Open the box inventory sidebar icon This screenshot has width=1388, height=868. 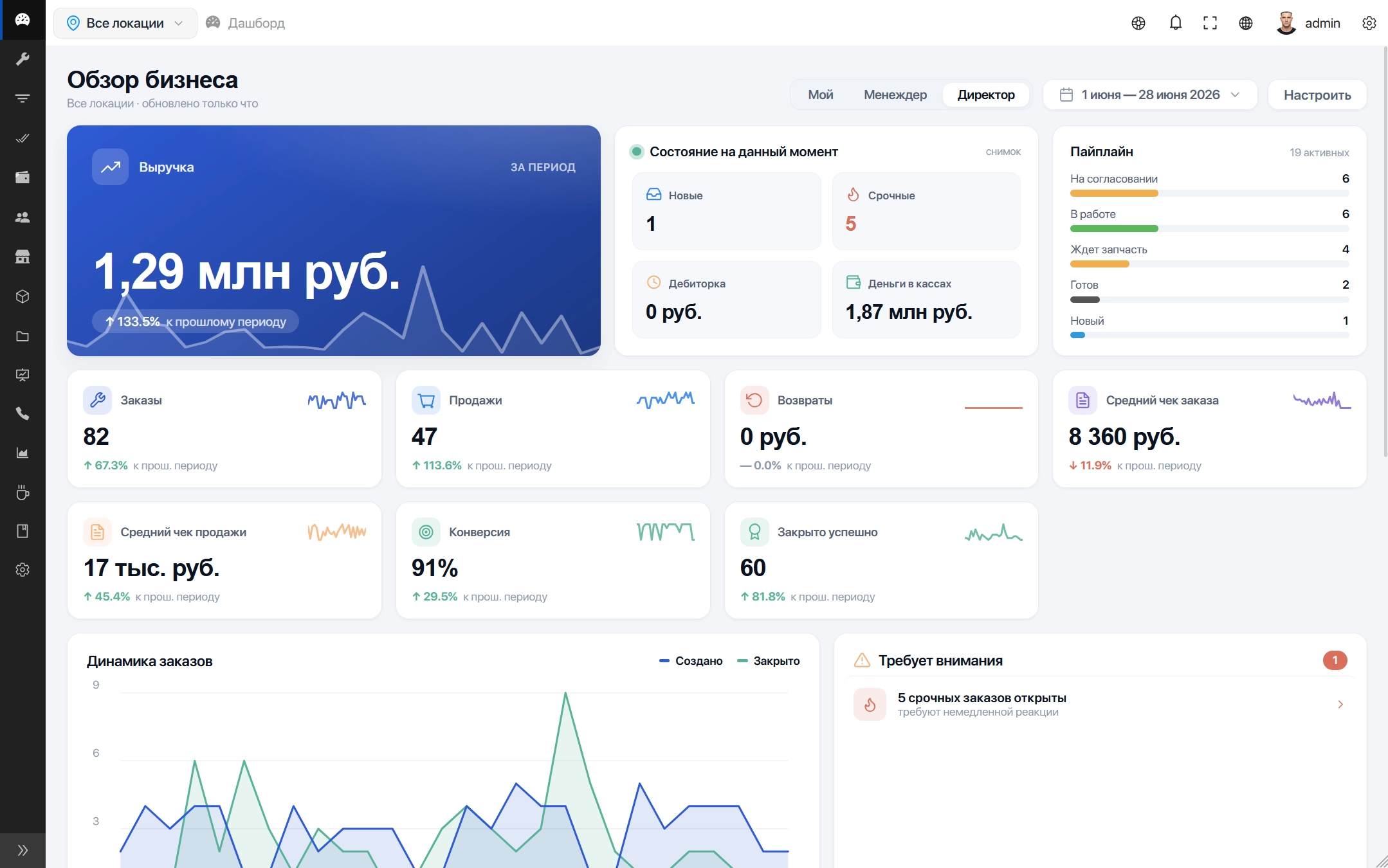(23, 296)
